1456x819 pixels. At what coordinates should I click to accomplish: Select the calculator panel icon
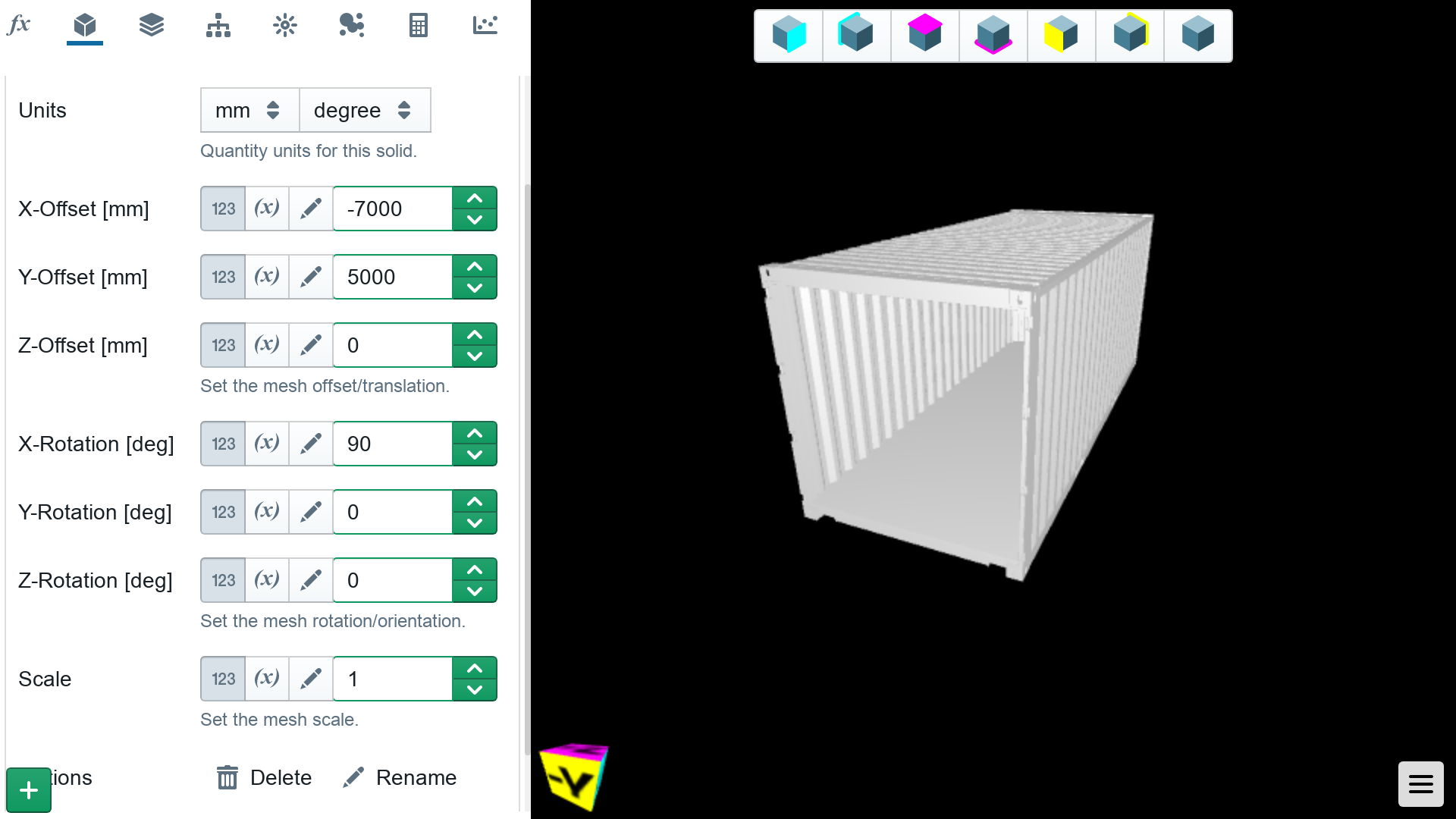(418, 25)
